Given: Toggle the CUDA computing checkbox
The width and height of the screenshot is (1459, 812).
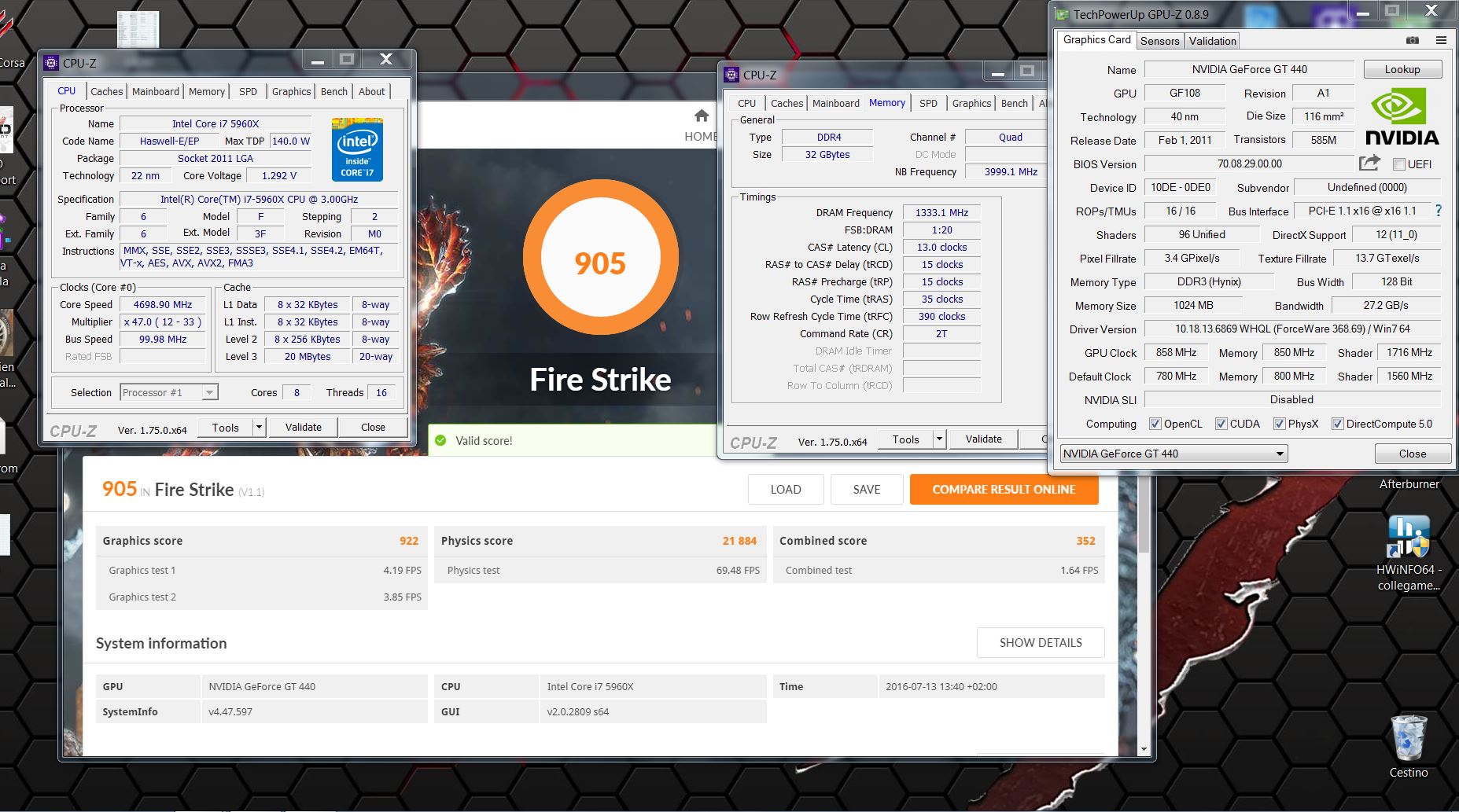Looking at the screenshot, I should [1221, 424].
